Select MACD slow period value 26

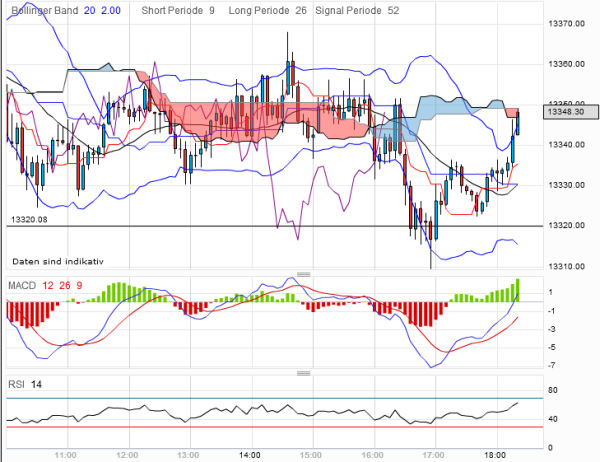65,286
